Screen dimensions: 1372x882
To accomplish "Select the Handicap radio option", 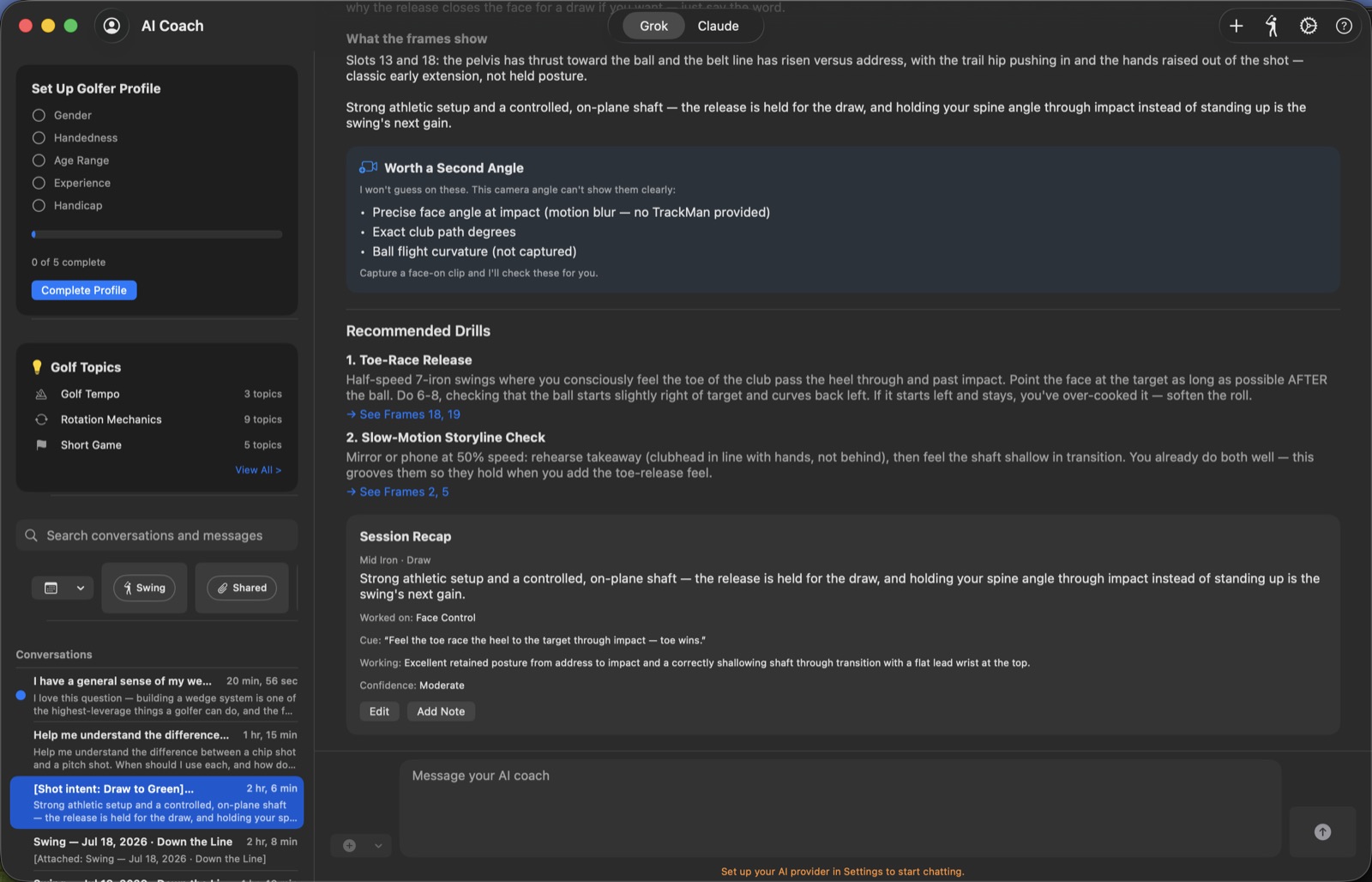I will tap(39, 205).
